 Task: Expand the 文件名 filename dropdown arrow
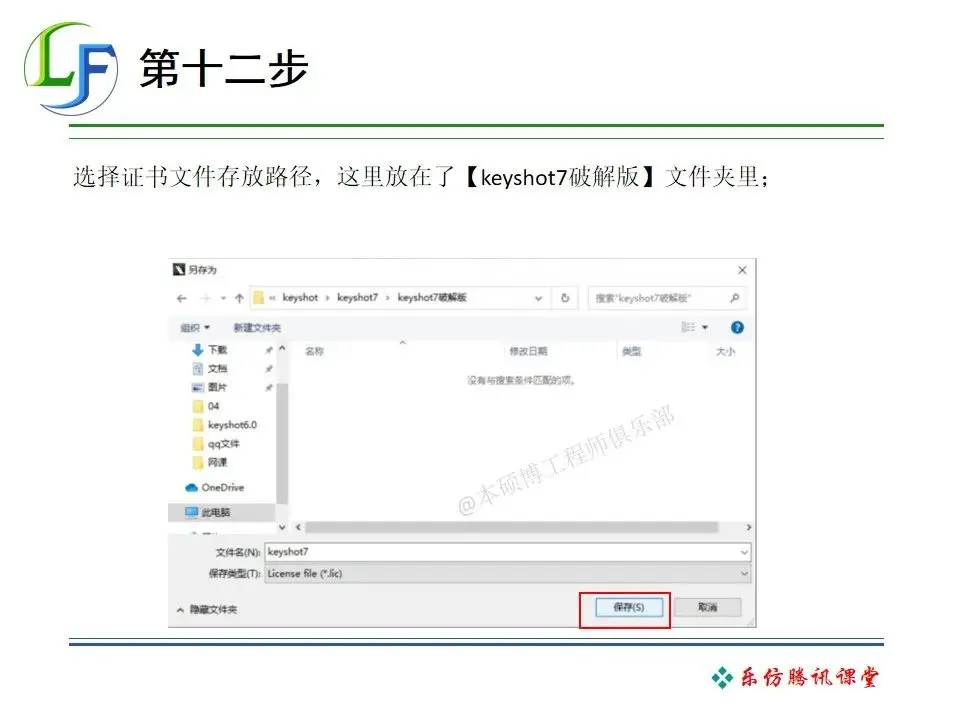click(744, 552)
